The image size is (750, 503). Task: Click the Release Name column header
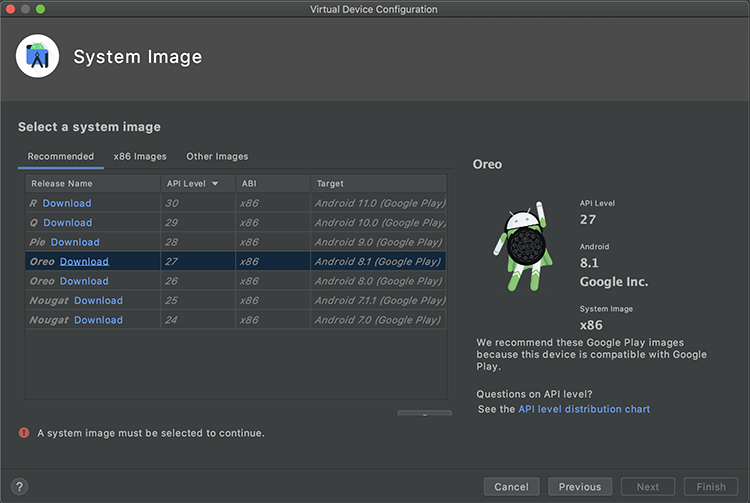coord(62,184)
